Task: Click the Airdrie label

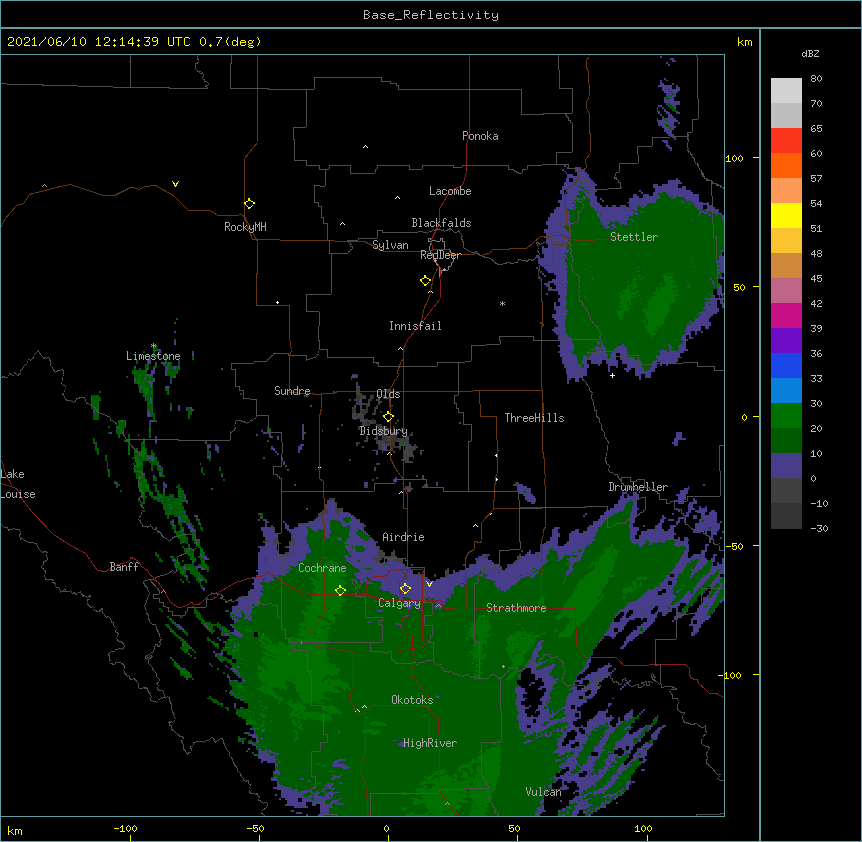Action: point(403,537)
